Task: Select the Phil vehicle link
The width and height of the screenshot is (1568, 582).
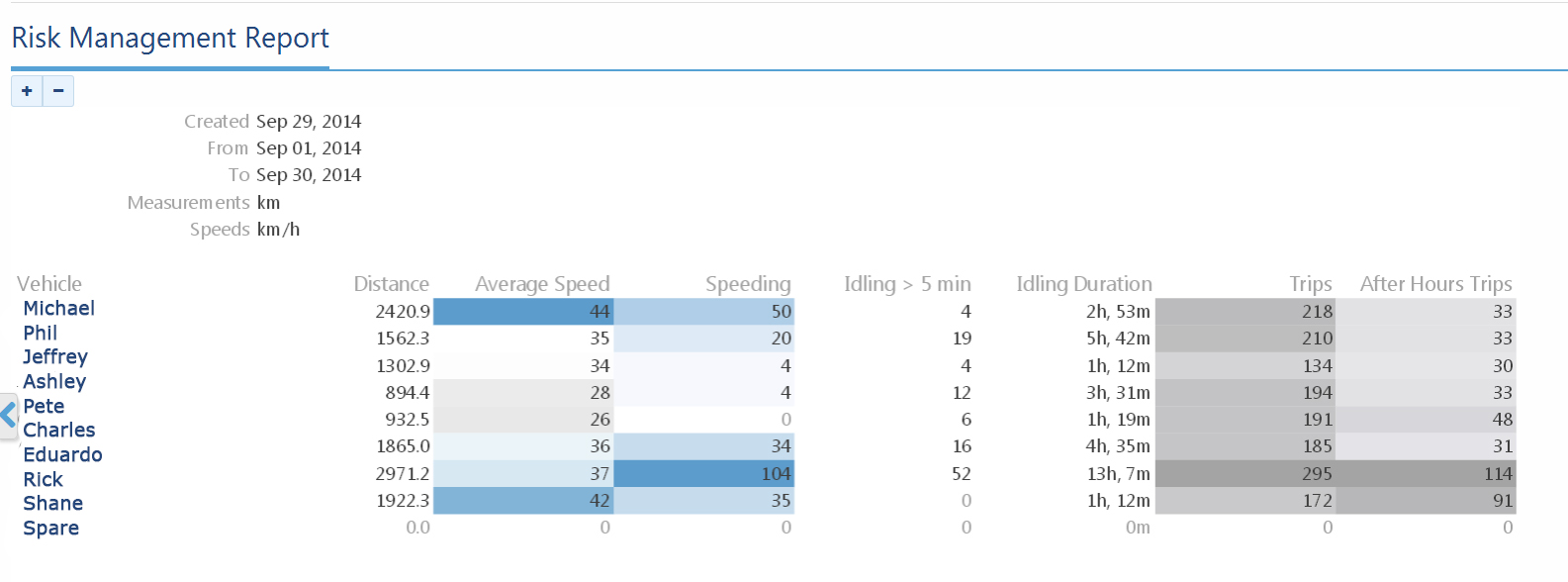Action: click(x=41, y=334)
